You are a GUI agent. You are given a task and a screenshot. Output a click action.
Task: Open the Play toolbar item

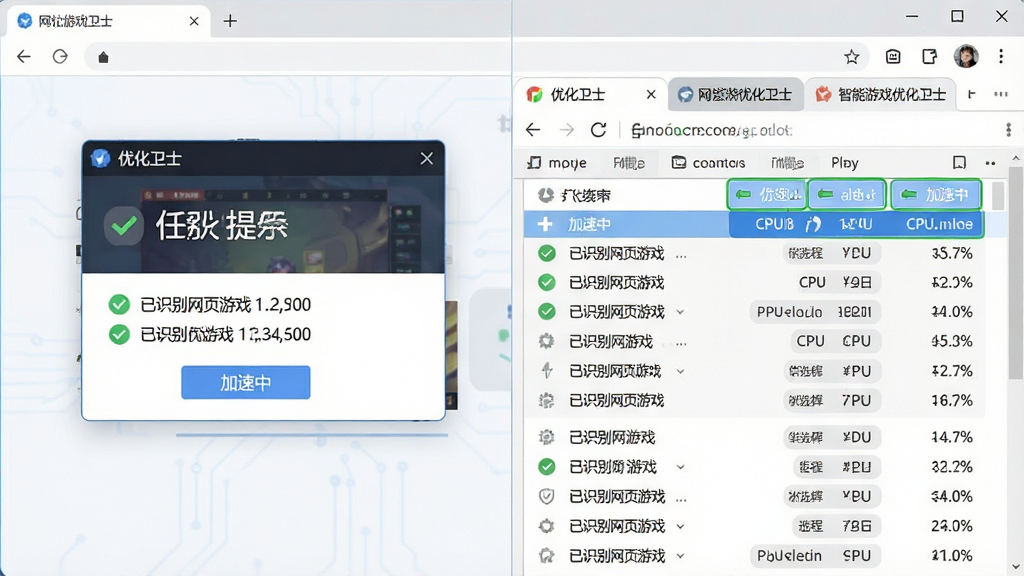click(844, 163)
